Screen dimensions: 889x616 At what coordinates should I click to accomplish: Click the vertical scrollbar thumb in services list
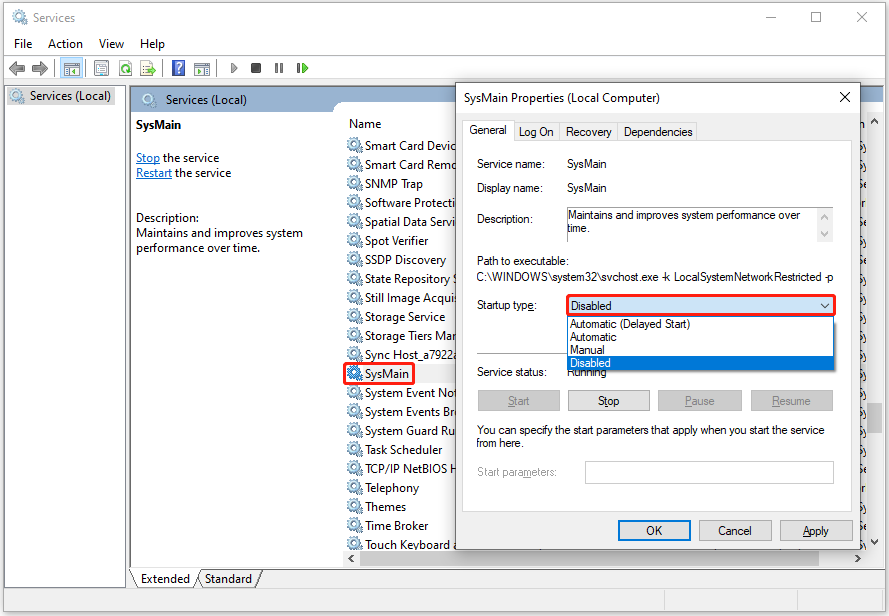point(875,417)
